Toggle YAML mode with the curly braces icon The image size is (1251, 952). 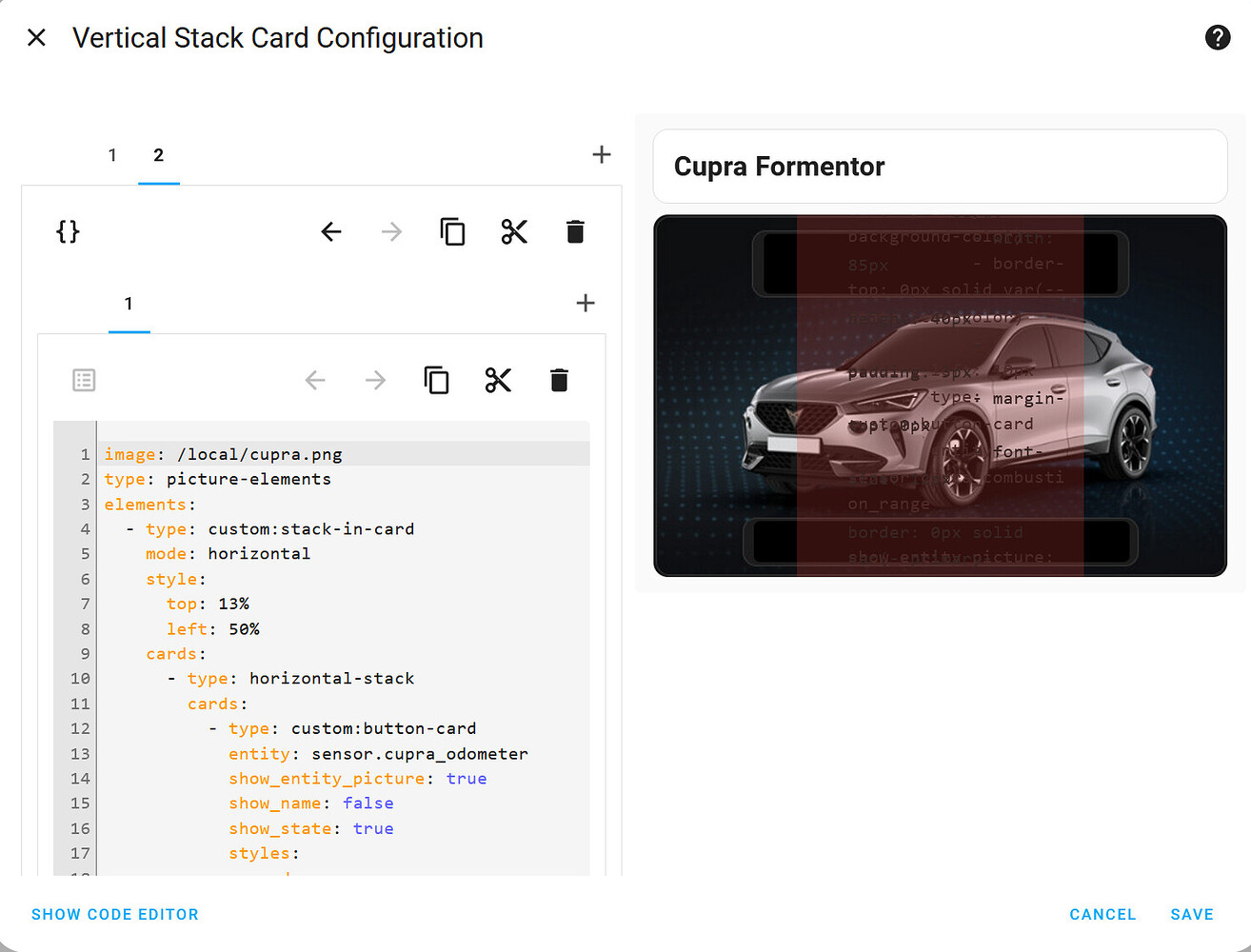tap(67, 231)
